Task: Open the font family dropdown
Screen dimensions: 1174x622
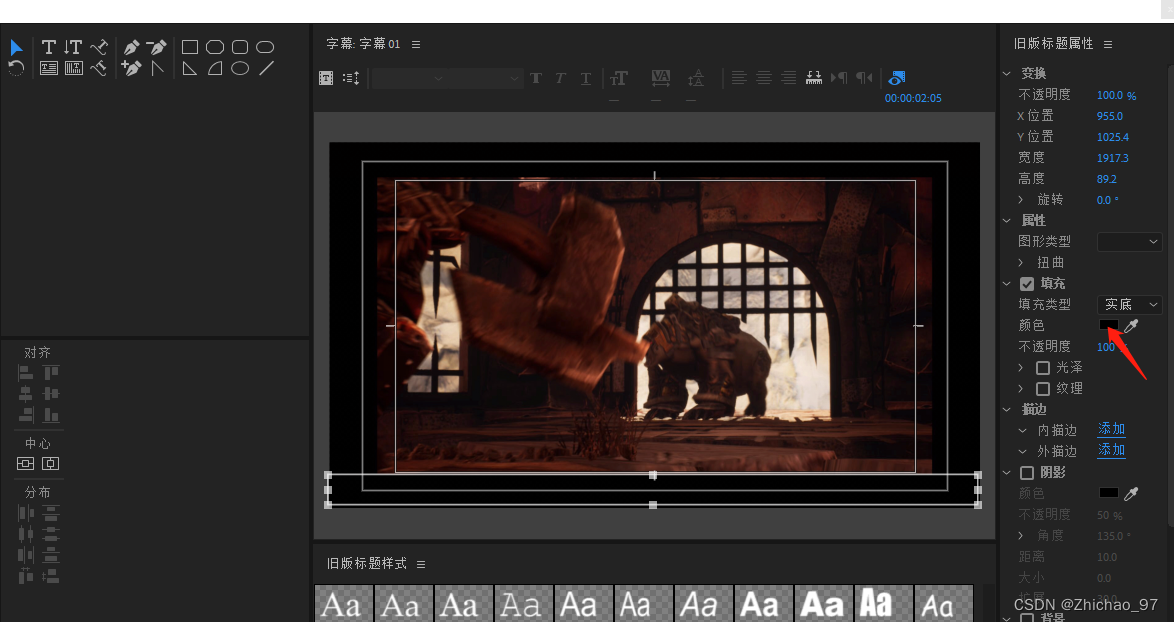Action: tap(410, 78)
